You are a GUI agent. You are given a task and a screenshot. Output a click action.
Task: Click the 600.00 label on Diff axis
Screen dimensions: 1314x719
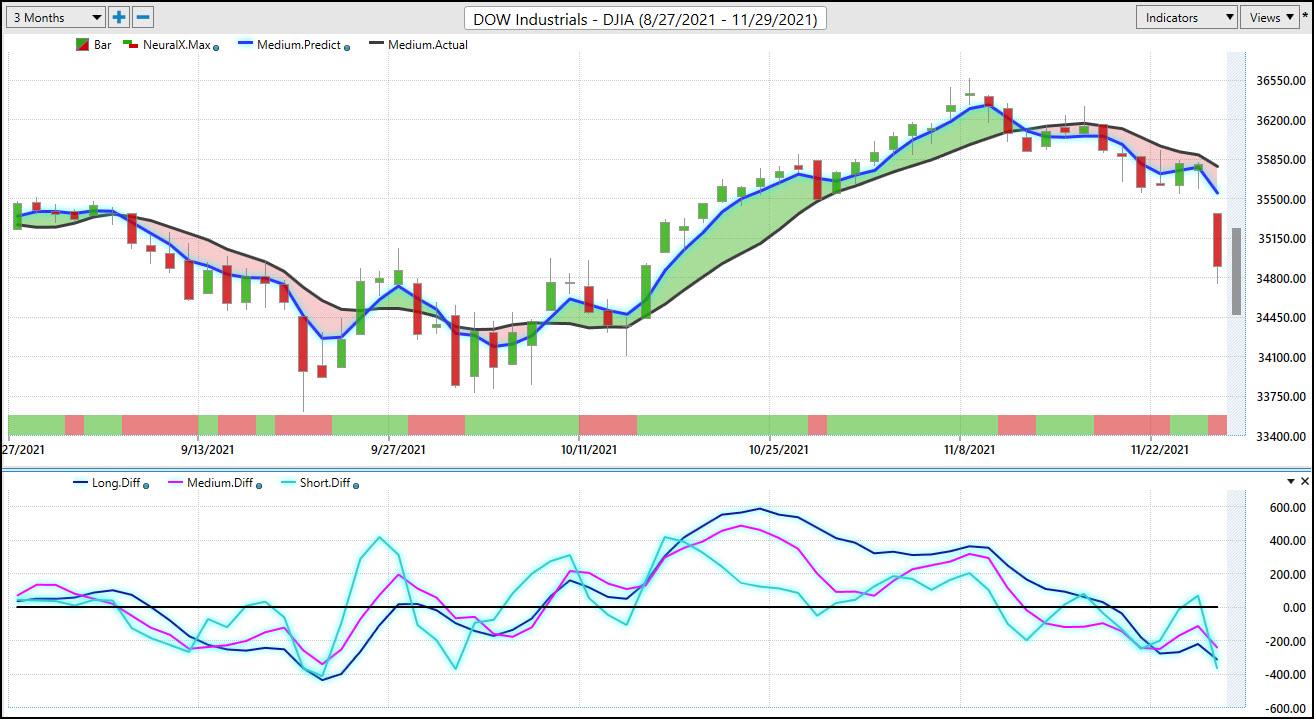pos(1288,507)
